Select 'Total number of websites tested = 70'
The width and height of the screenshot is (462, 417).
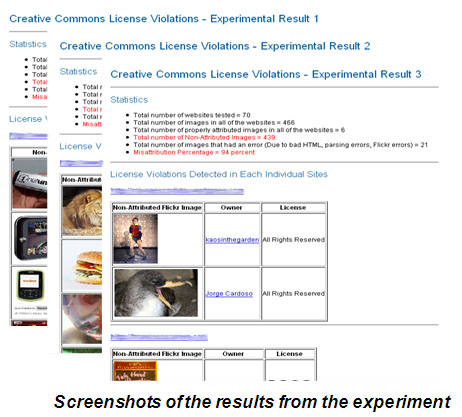192,115
